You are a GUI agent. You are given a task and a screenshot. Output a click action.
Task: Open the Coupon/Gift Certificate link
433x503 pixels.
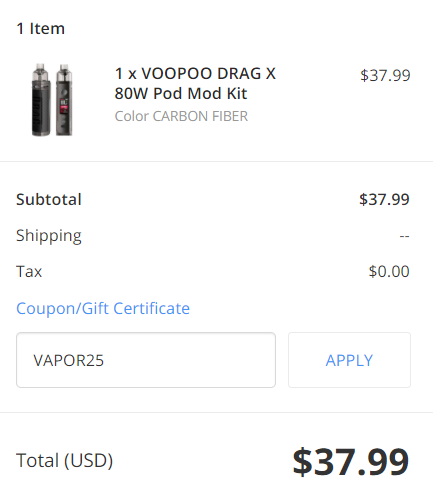[x=103, y=308]
